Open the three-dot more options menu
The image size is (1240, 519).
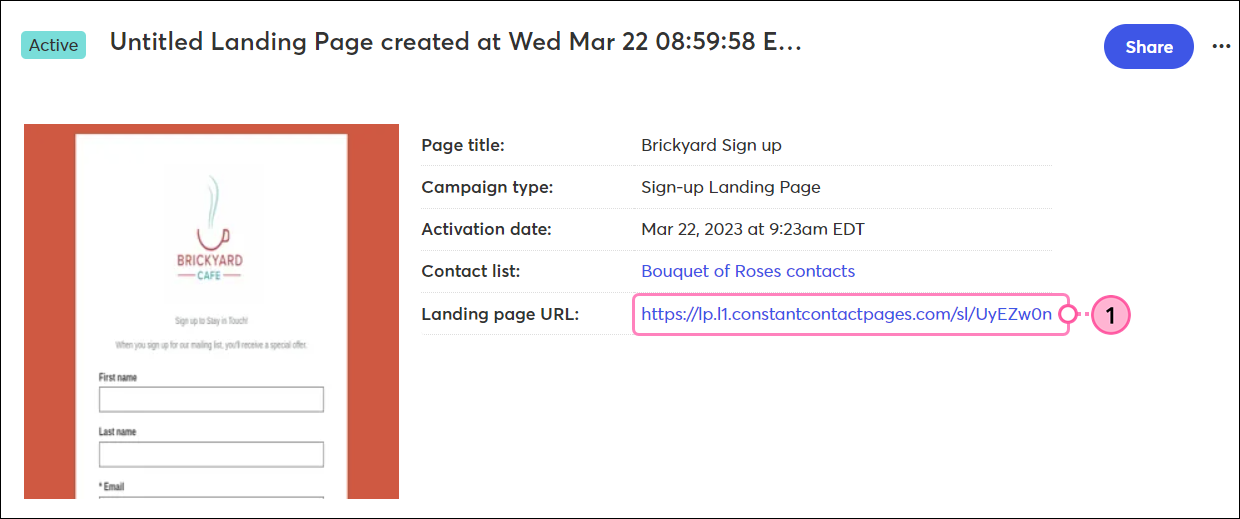[1221, 46]
